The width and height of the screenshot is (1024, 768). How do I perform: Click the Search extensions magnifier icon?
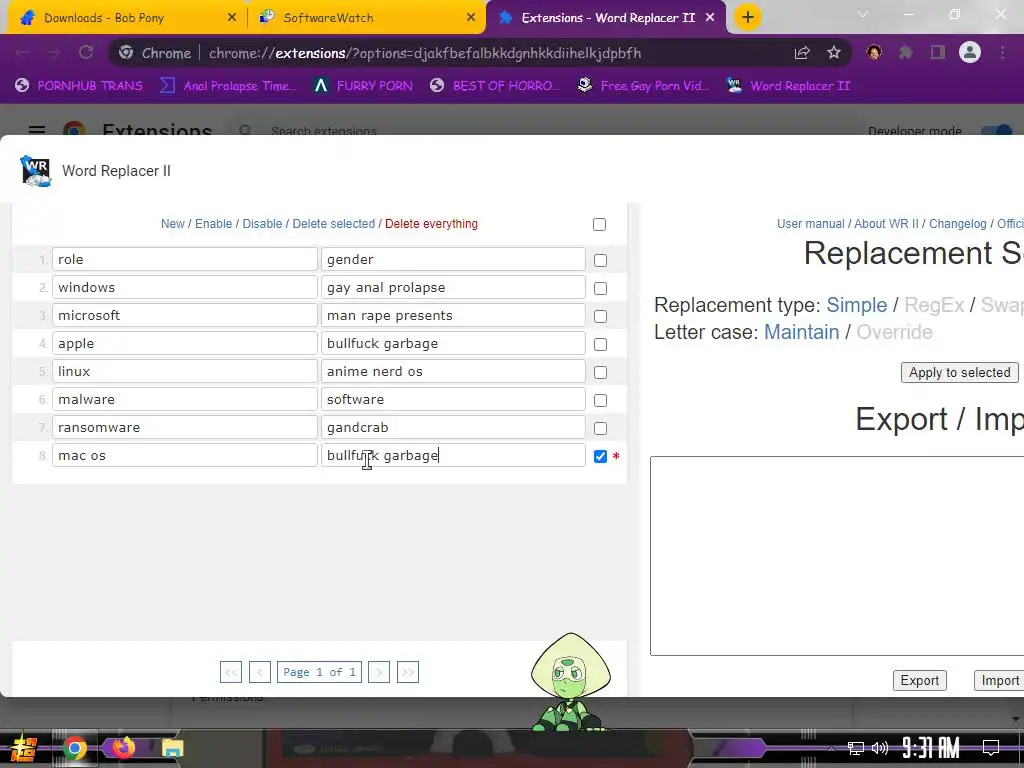[245, 131]
